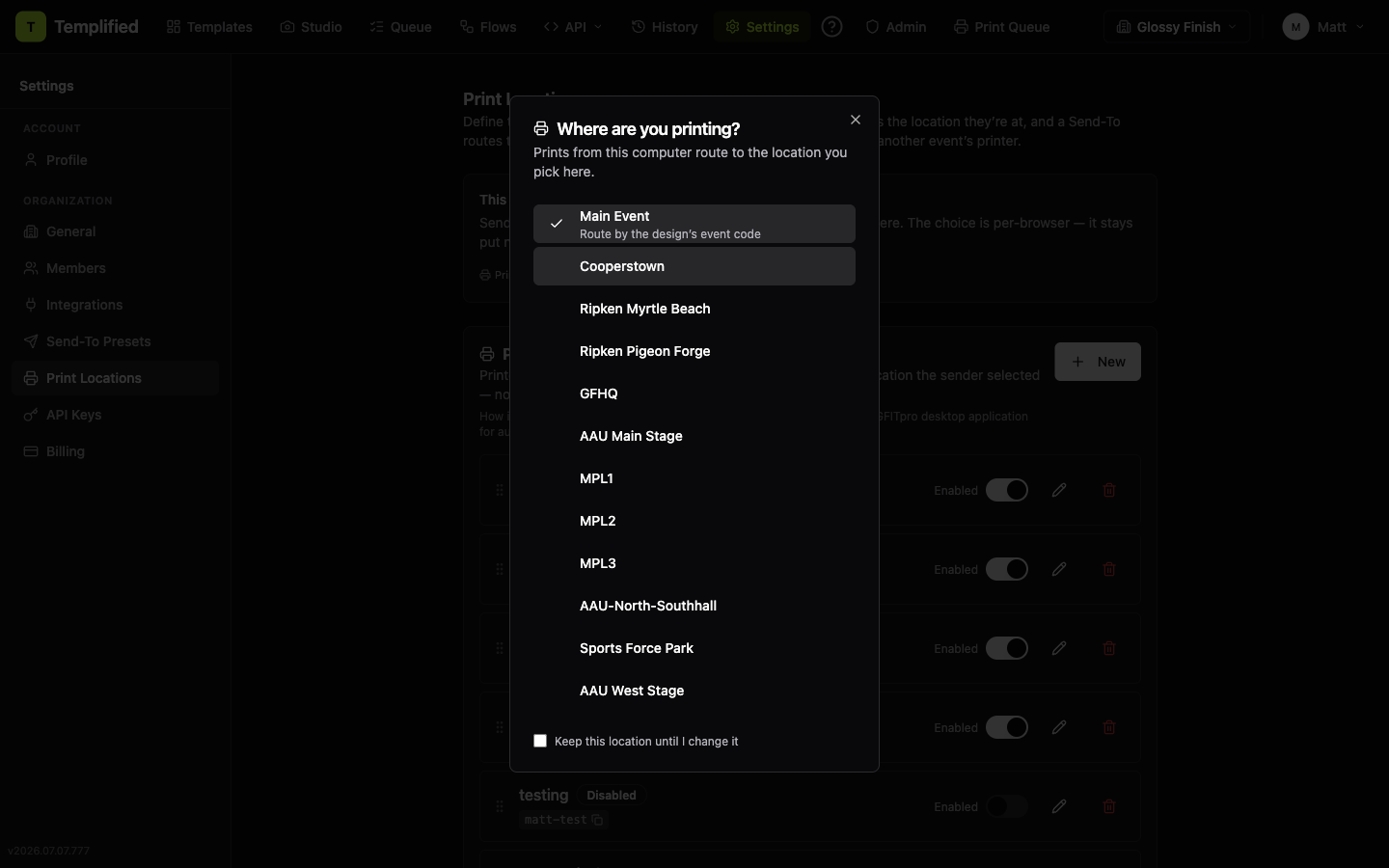The height and width of the screenshot is (868, 1389).
Task: Edit the testing print location via pencil icon
Action: [1059, 806]
